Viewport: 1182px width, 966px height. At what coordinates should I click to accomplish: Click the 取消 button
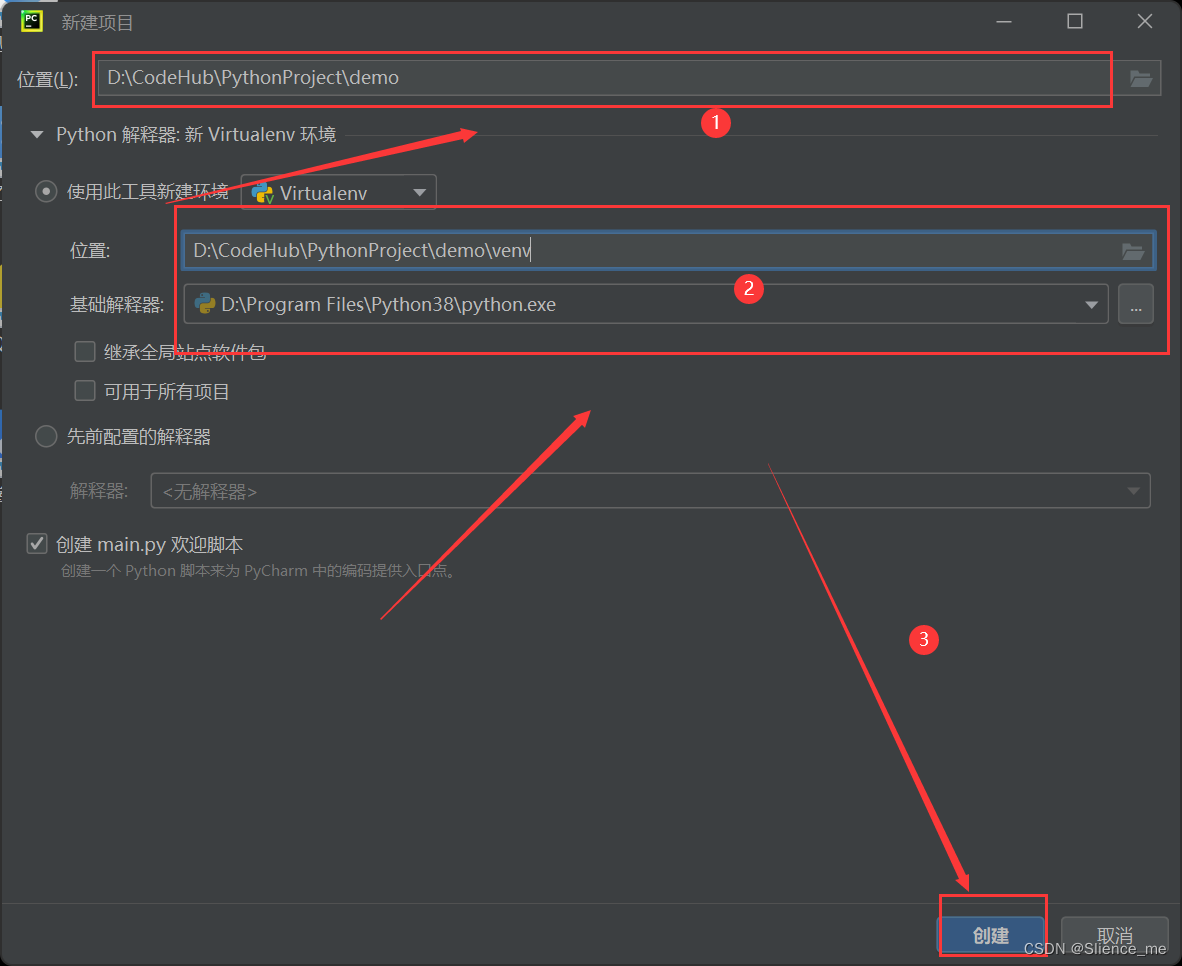click(x=1115, y=936)
